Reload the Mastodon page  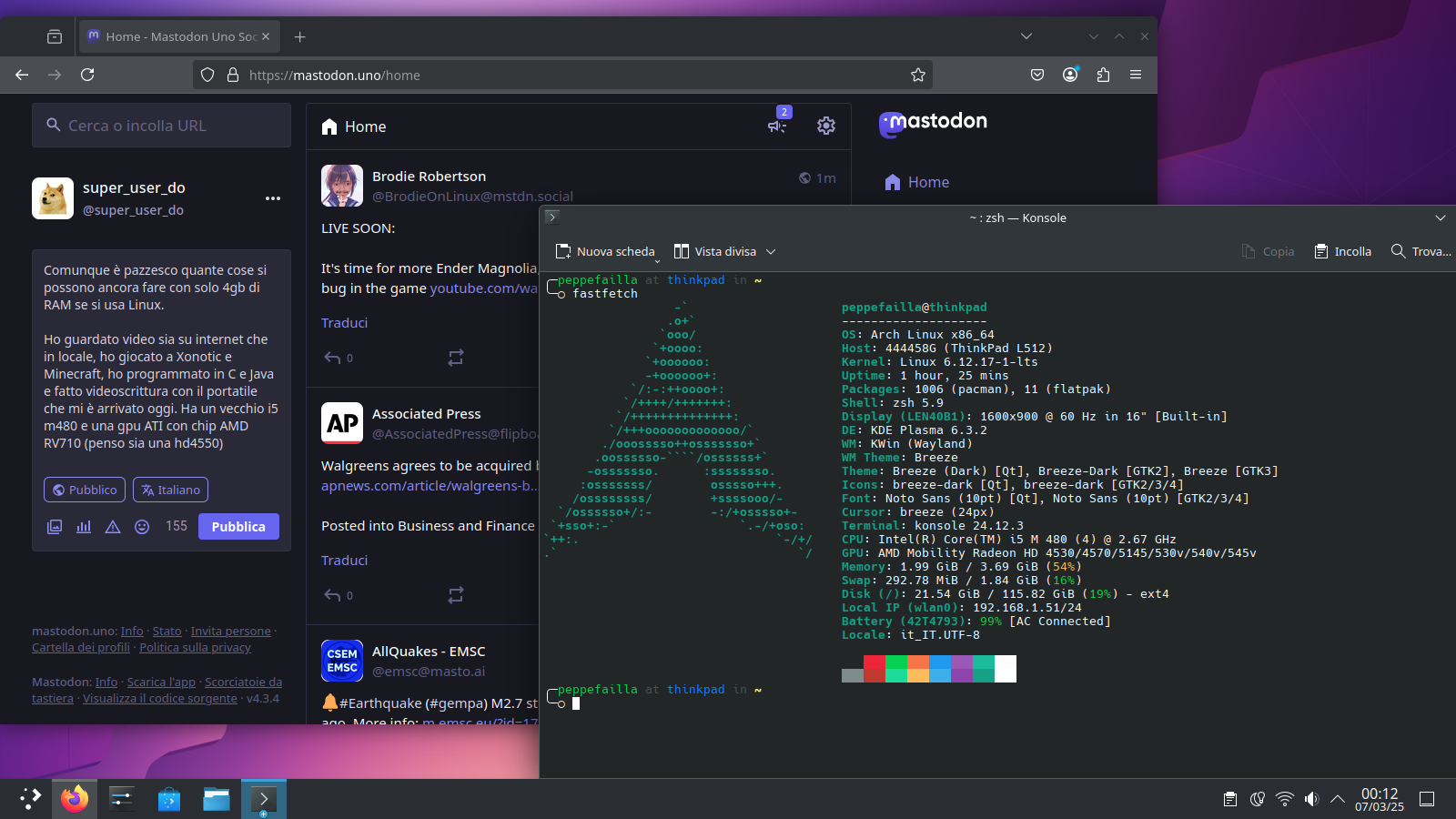click(87, 75)
